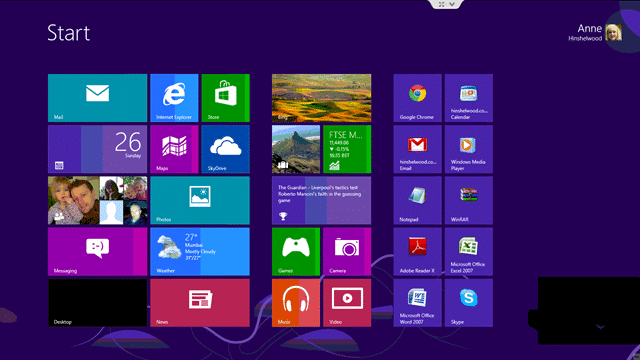This screenshot has width=640, height=360.
Task: Launch Notepad
Action: [x=418, y=200]
